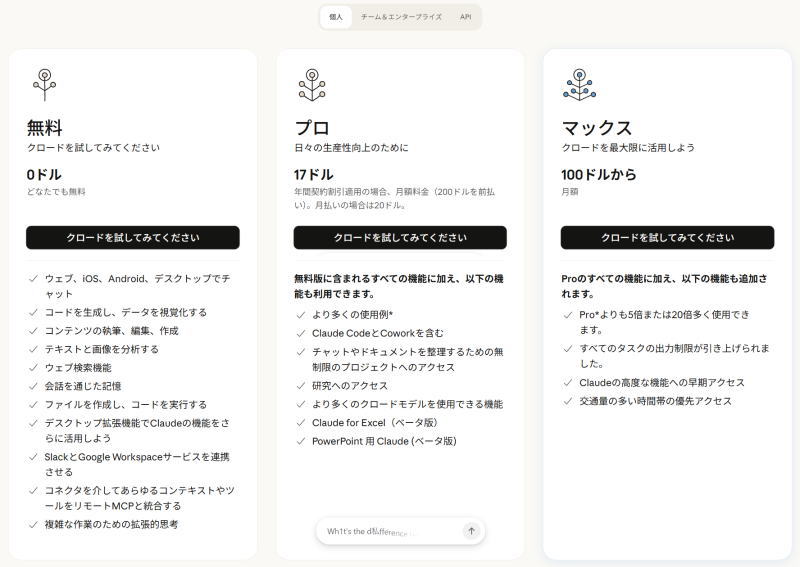
Task: Click the プロ plan heading
Action: point(312,128)
